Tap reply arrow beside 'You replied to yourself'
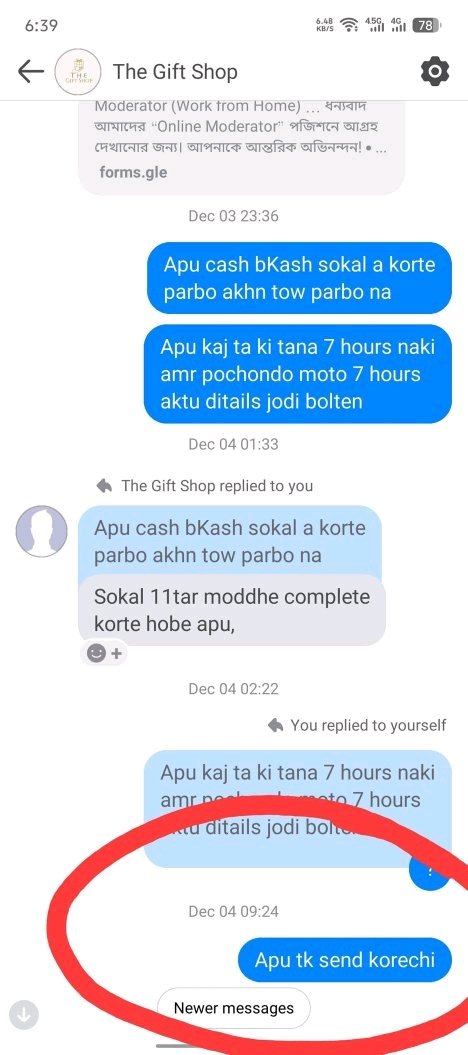Image resolution: width=468 pixels, height=1055 pixels. (x=275, y=725)
